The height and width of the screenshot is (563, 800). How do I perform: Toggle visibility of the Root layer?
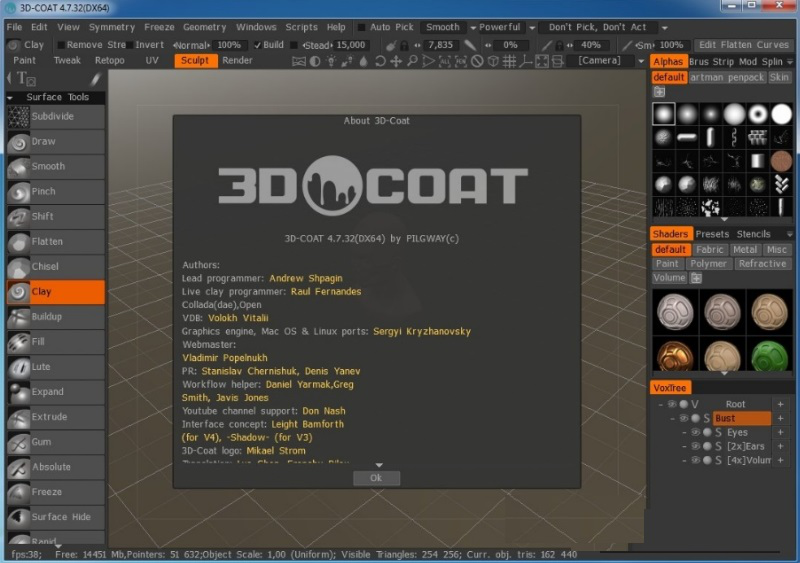(x=672, y=404)
